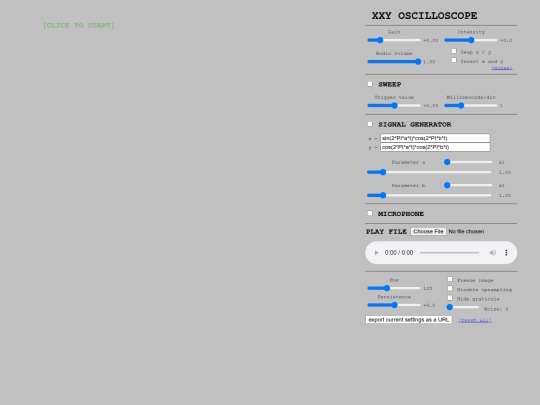The image size is (540, 405).
Task: Enable the Sweep checkbox
Action: pos(370,84)
